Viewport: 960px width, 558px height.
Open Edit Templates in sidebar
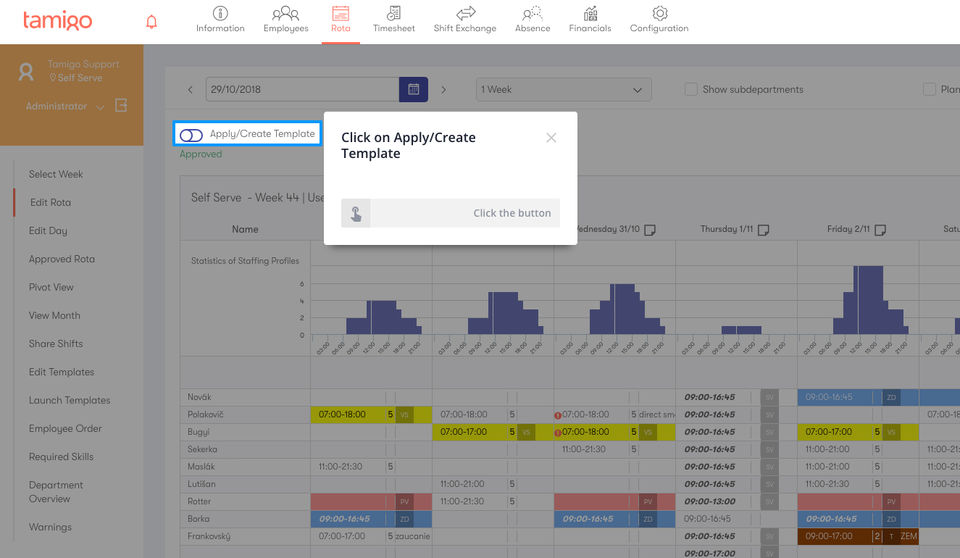(x=61, y=372)
